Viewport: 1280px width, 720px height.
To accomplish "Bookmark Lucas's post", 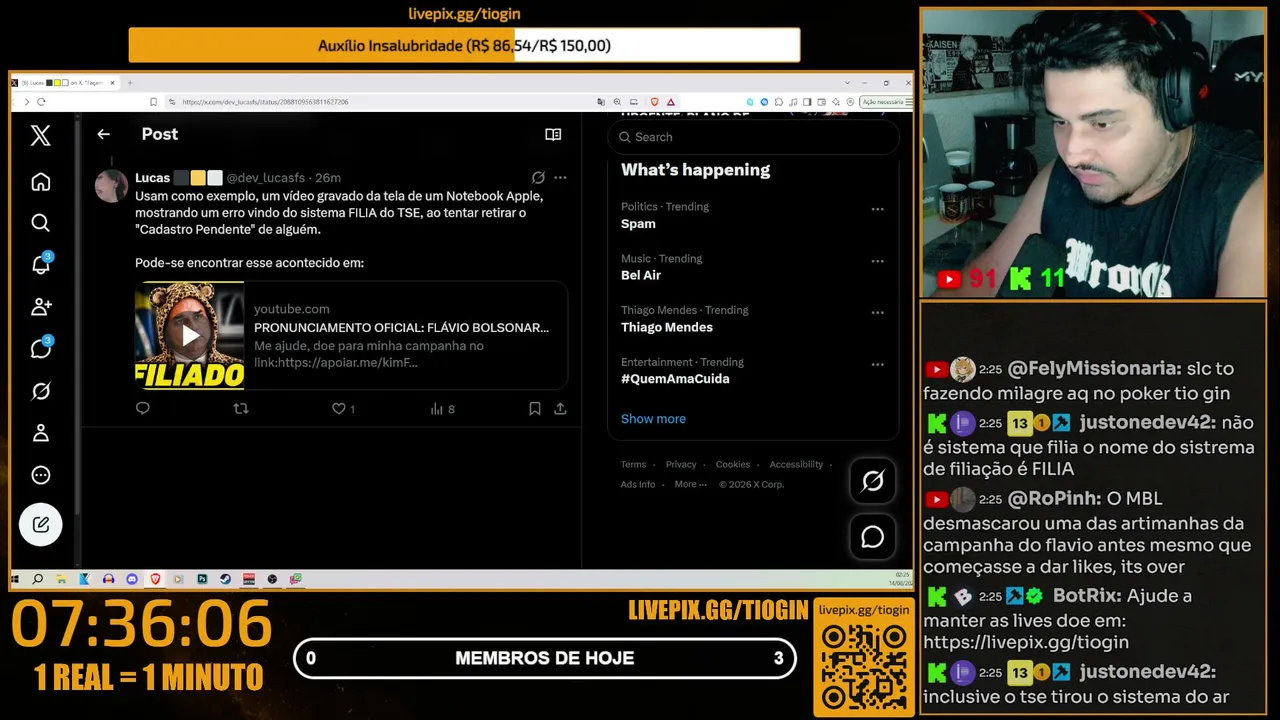I will [x=535, y=408].
